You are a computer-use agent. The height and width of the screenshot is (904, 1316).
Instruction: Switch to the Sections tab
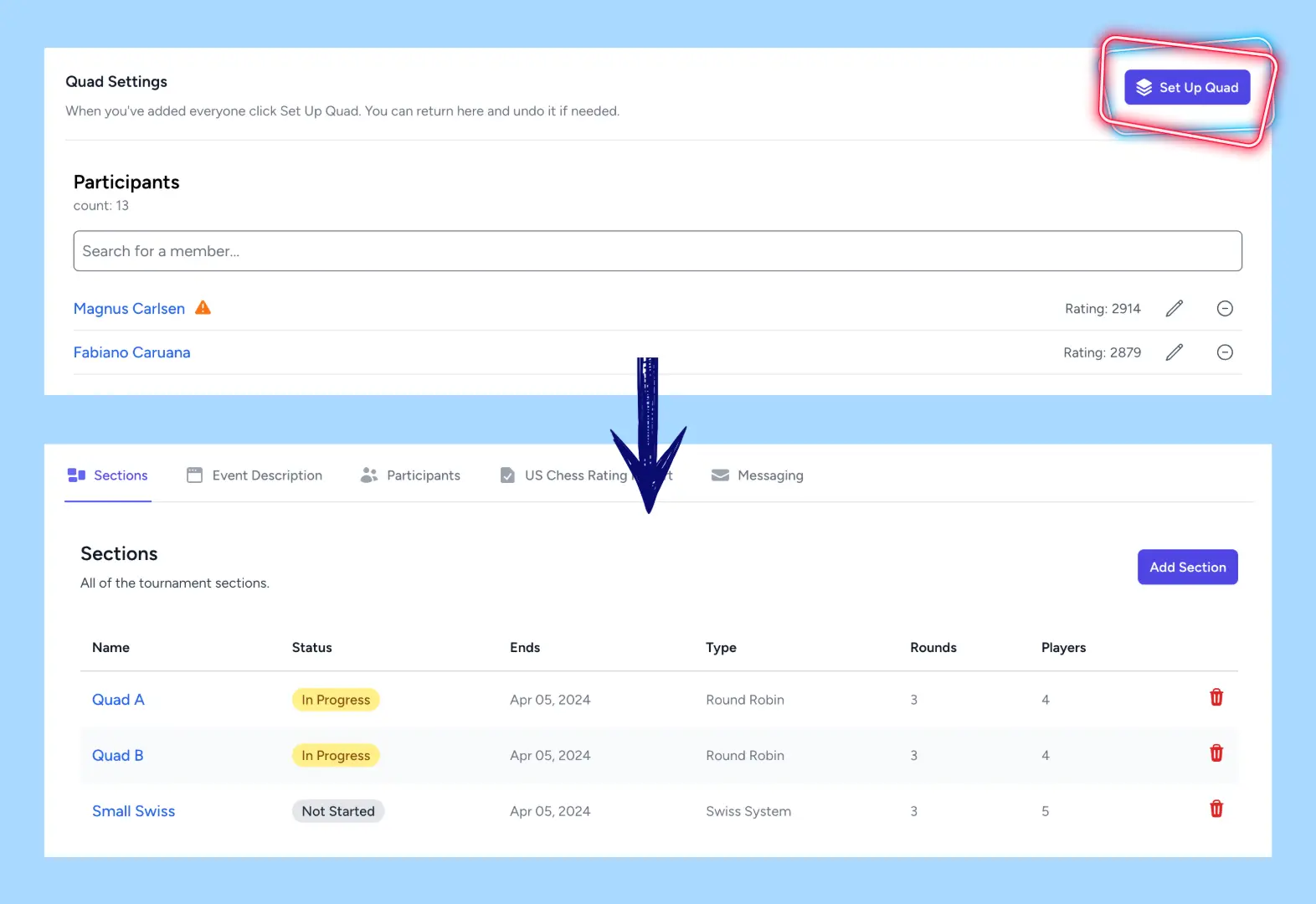point(108,475)
